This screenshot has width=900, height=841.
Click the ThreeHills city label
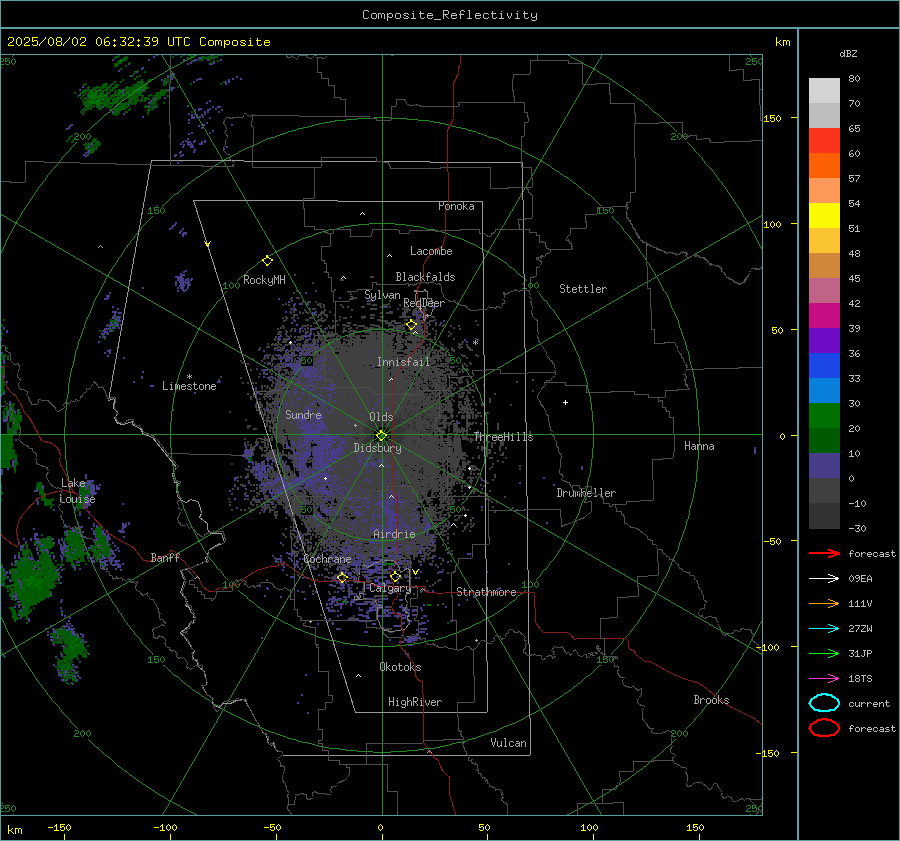point(503,437)
